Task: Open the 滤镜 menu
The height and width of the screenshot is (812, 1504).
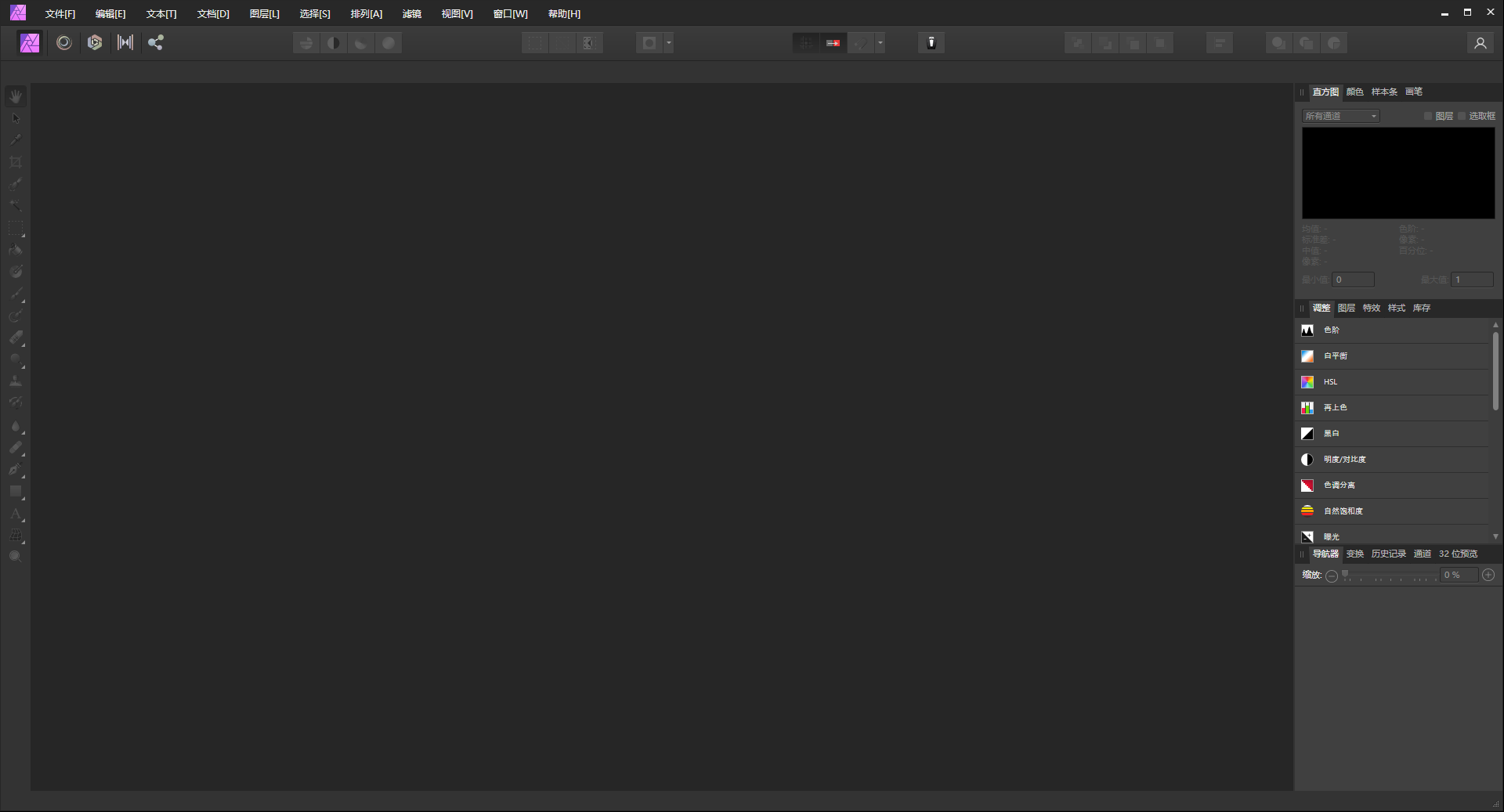Action: pyautogui.click(x=412, y=14)
